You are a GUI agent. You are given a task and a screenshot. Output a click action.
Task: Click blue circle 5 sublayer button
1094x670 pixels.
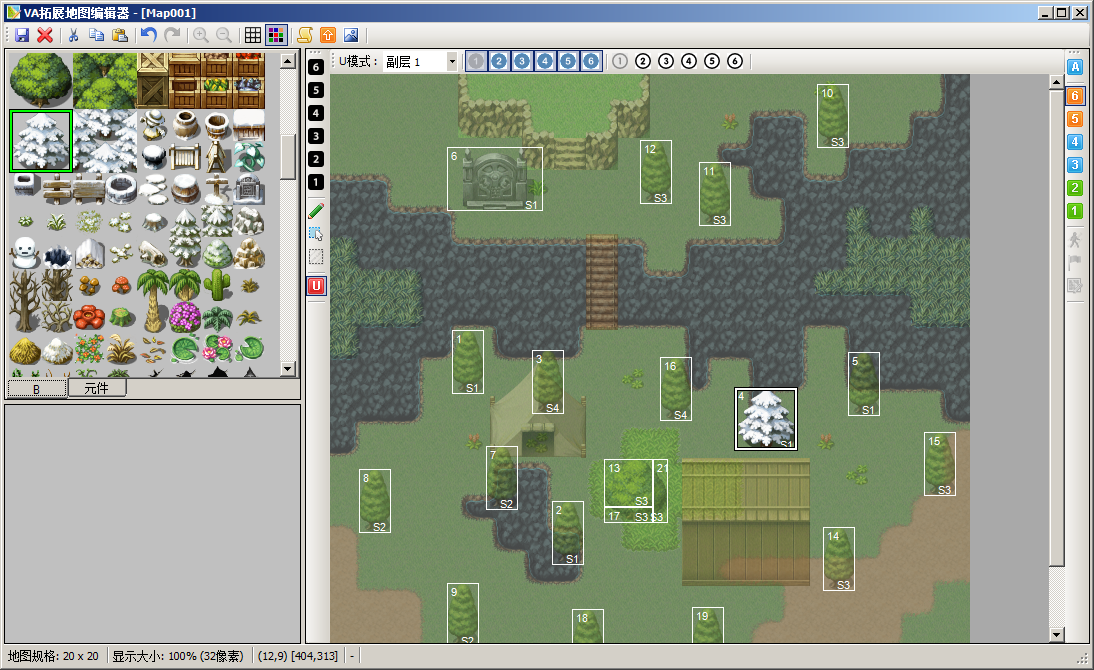pyautogui.click(x=568, y=61)
